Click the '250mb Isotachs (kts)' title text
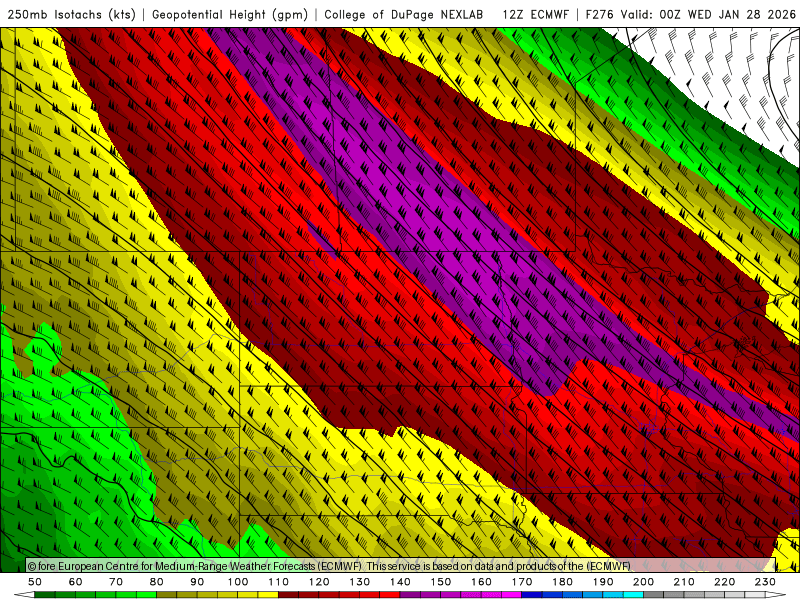This screenshot has width=800, height=600. click(72, 15)
